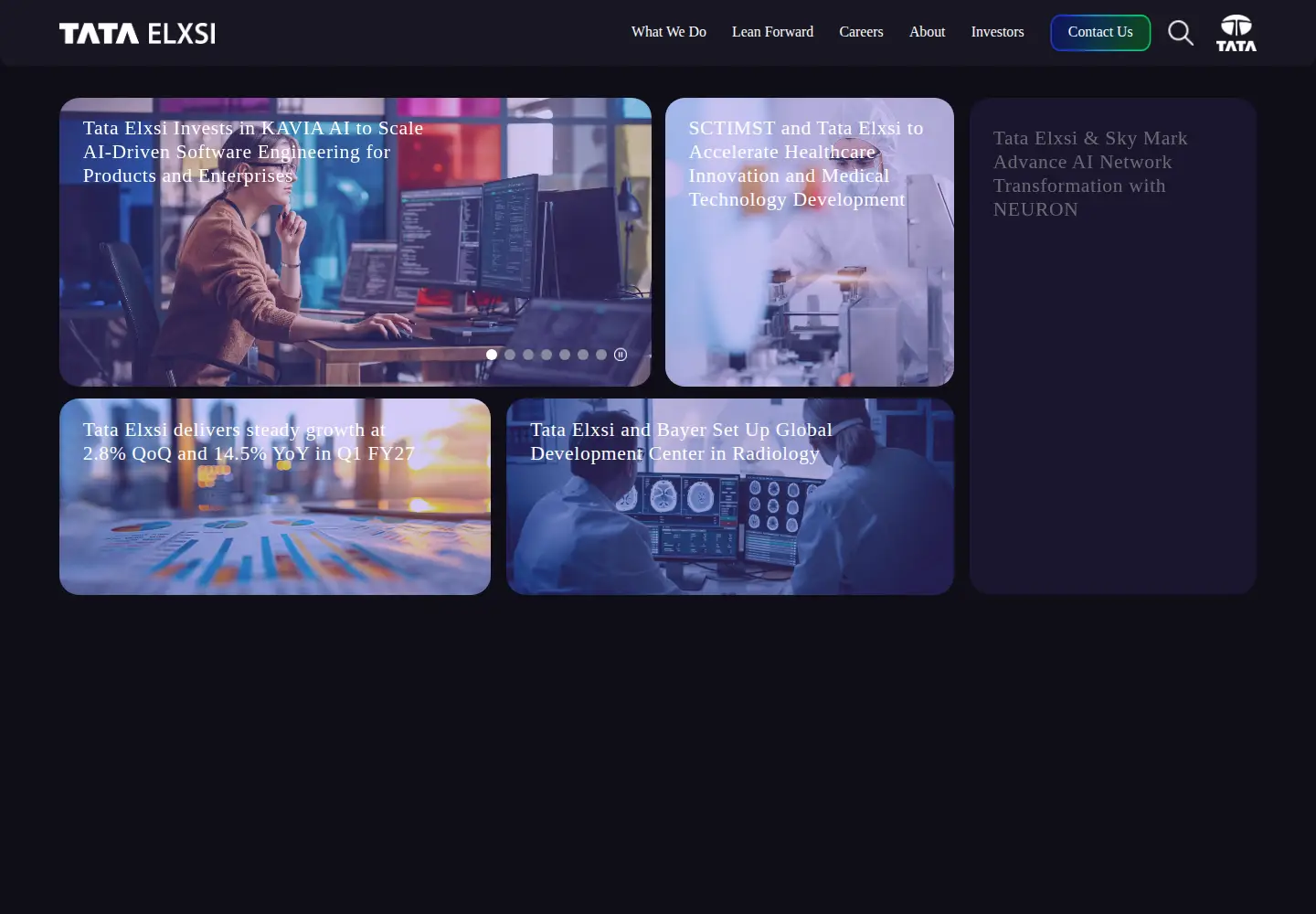Open the Q1 FY27 growth headline
Image resolution: width=1316 pixels, height=914 pixels.
pyautogui.click(x=249, y=441)
